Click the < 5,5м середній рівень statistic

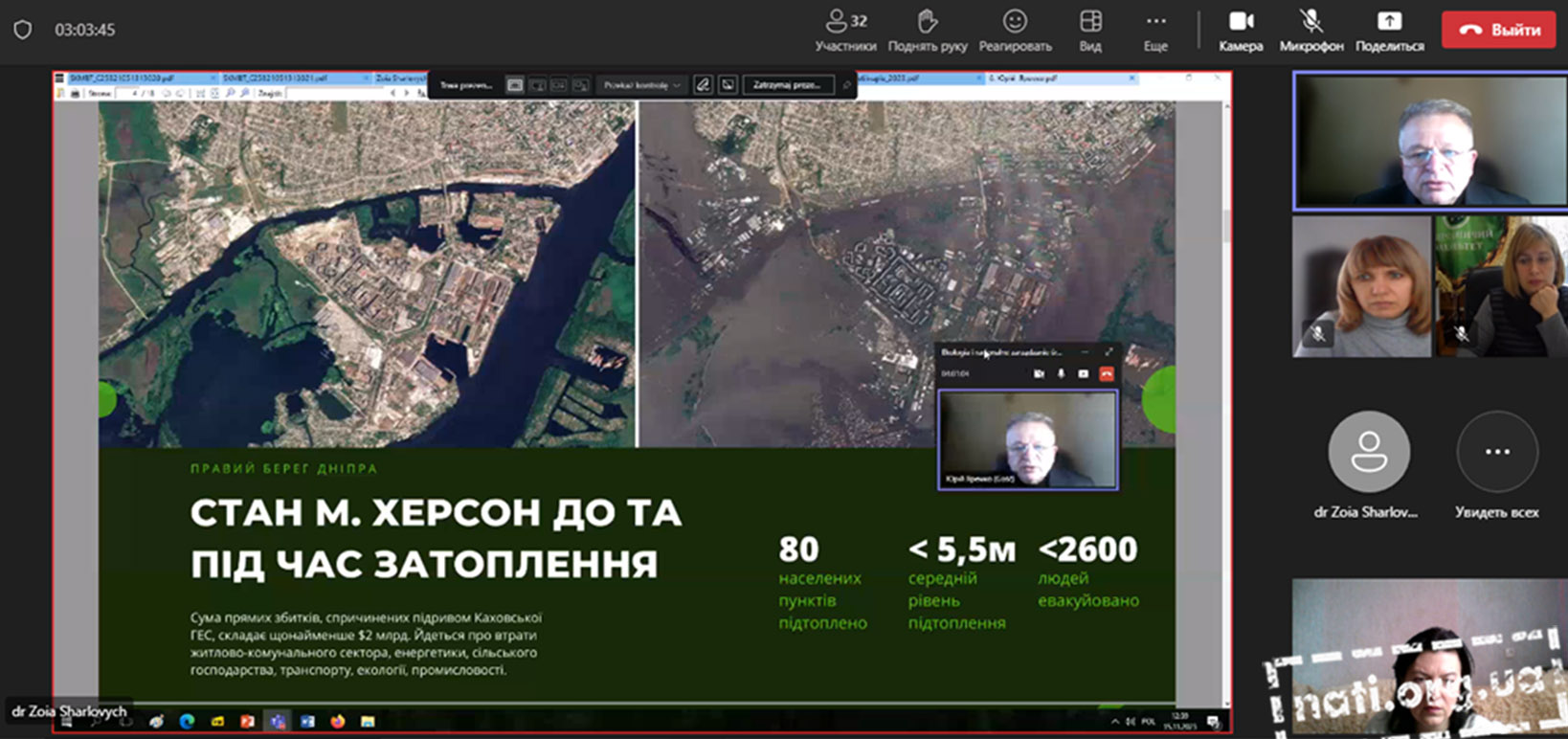(961, 583)
